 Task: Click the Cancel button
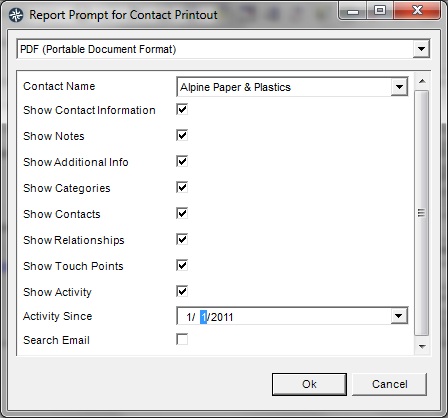pyautogui.click(x=389, y=384)
